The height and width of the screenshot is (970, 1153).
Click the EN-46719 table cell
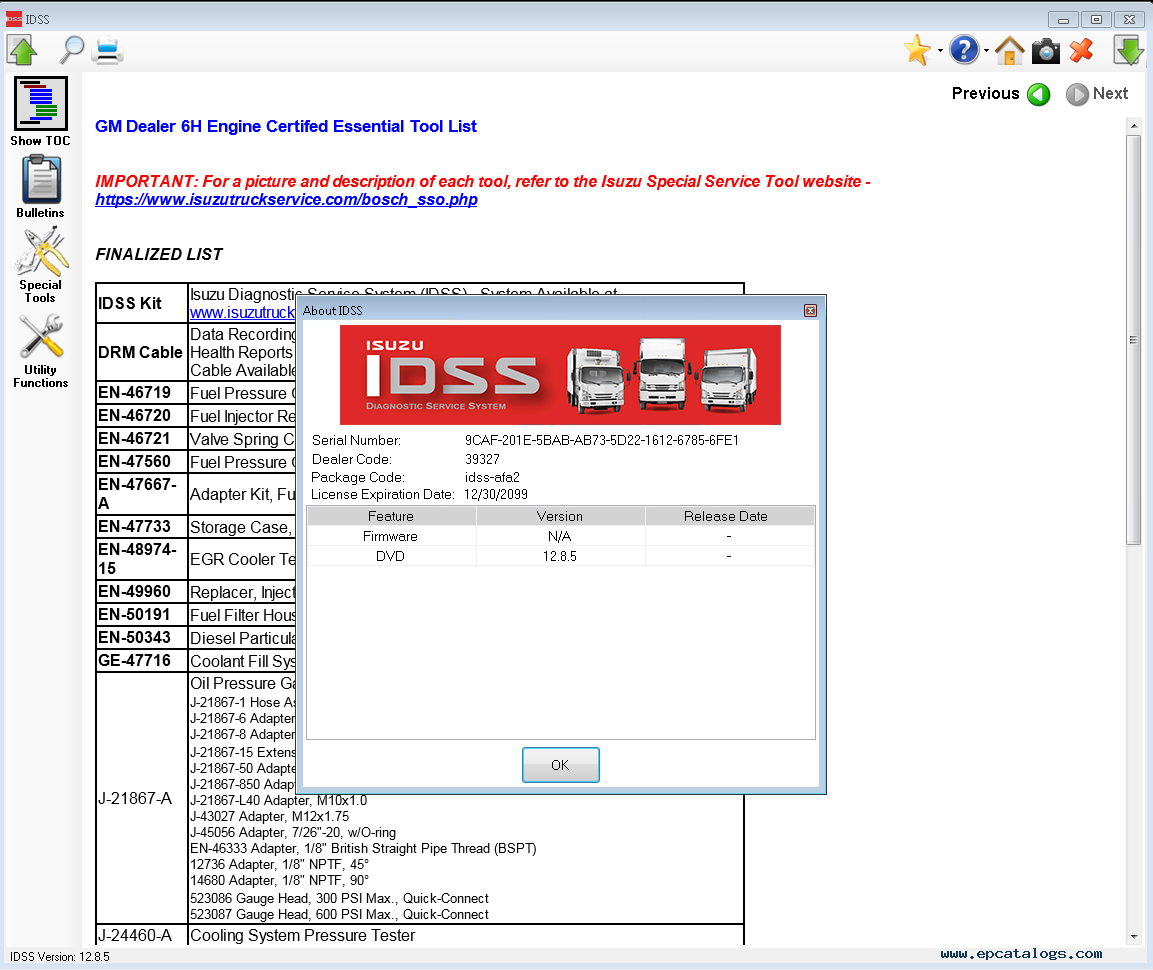[x=142, y=393]
